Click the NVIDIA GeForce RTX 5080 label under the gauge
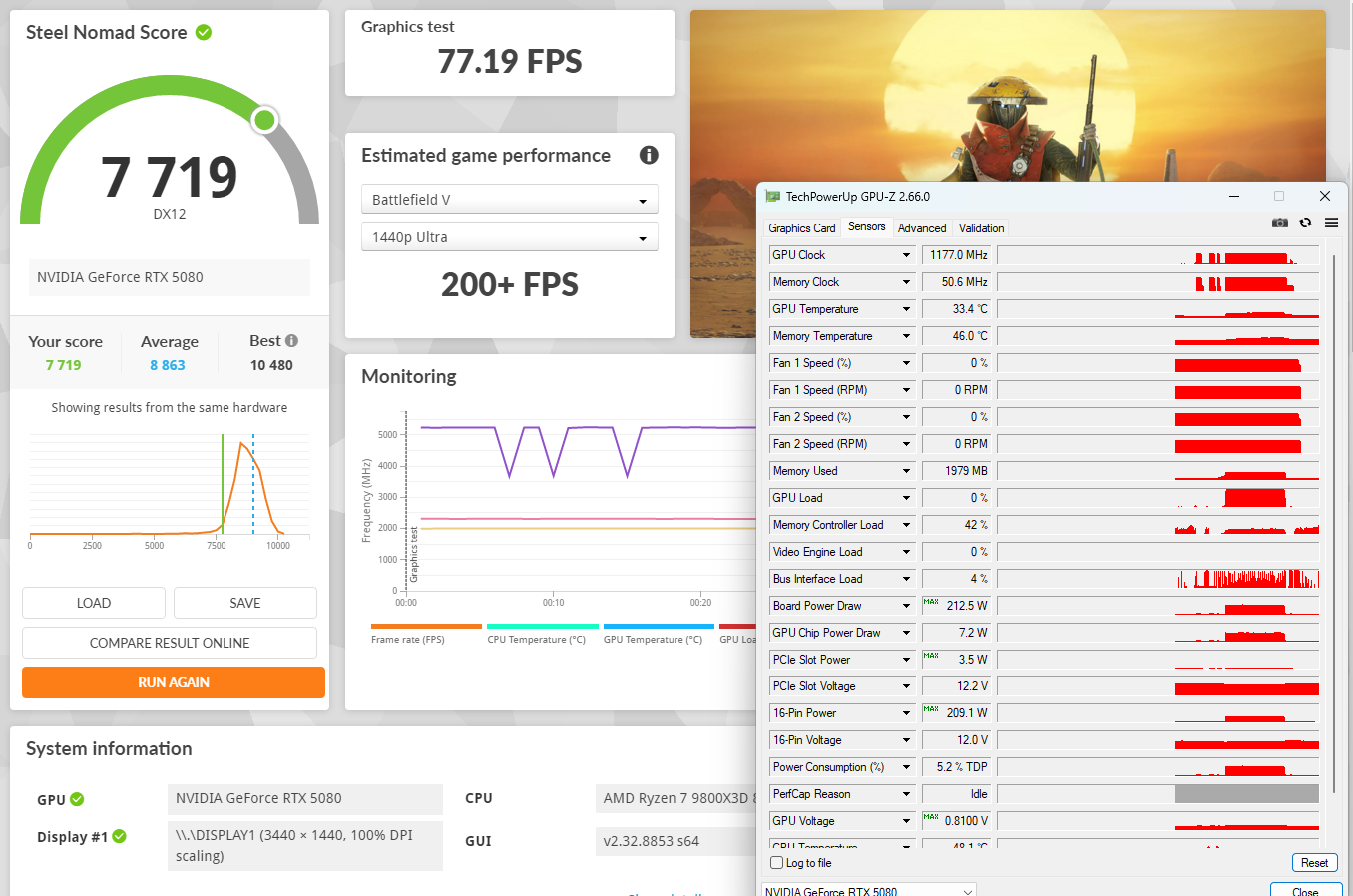Screen dimensions: 1353x896 coord(170,277)
